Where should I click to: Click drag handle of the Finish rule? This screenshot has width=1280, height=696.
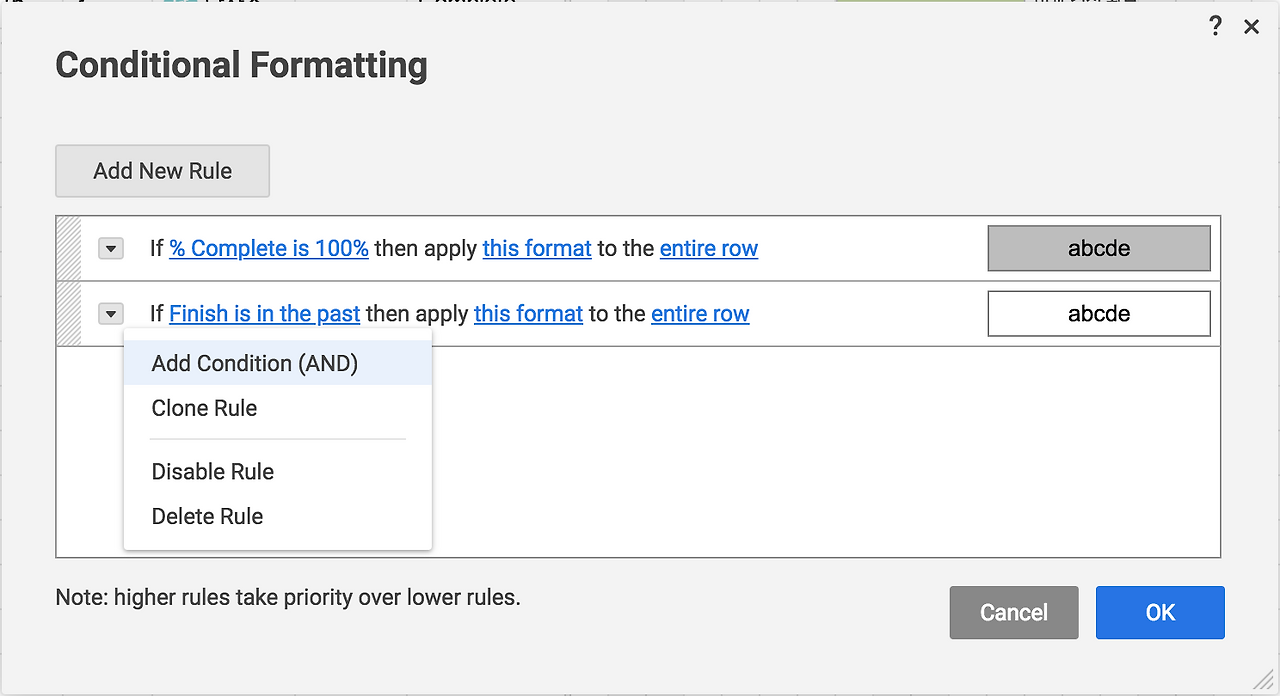point(68,314)
